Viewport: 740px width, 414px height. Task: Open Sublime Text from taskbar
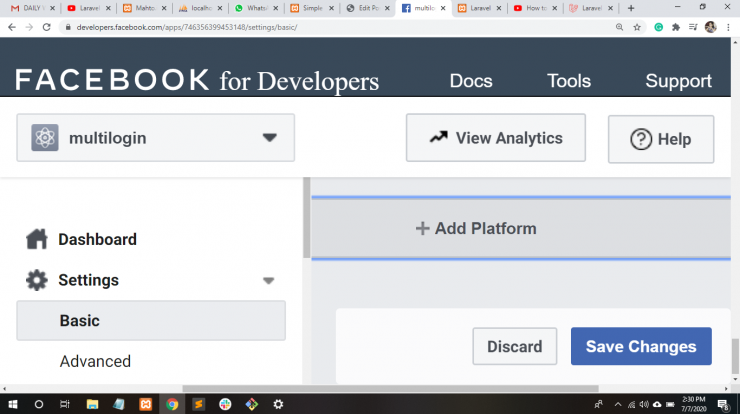[199, 404]
